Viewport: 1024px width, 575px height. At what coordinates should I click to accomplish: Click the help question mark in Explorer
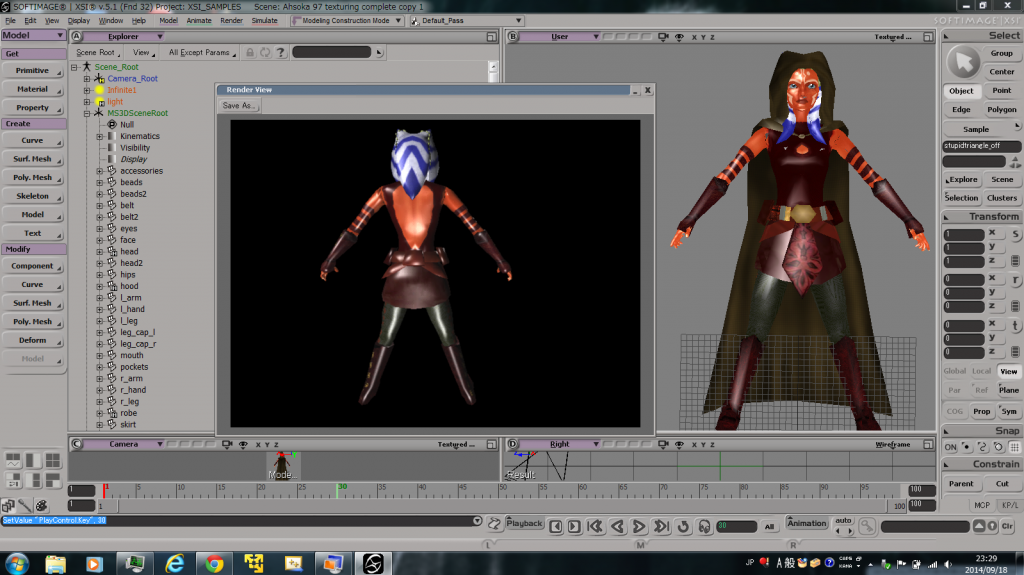281,52
